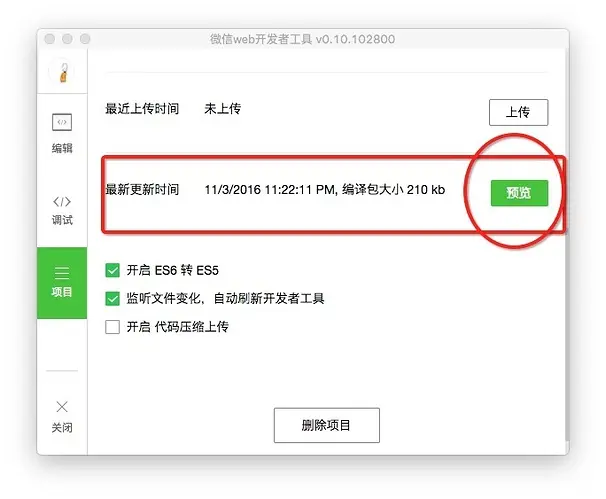Select the 项目 (project) sidebar tab
The height and width of the screenshot is (499, 606).
pyautogui.click(x=62, y=283)
